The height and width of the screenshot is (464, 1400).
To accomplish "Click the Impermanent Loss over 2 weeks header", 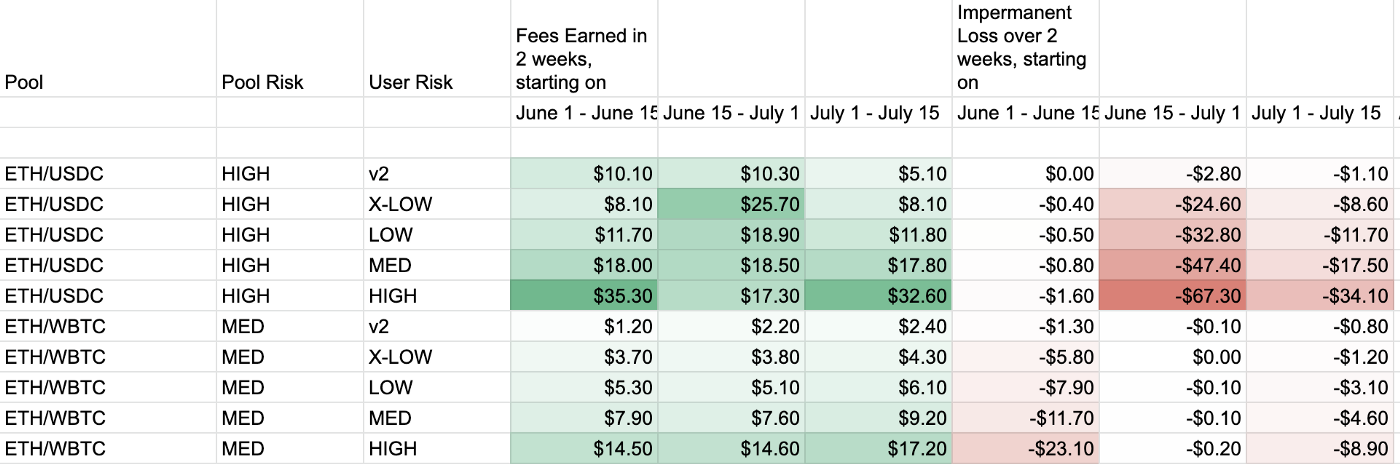I will 1026,49.
